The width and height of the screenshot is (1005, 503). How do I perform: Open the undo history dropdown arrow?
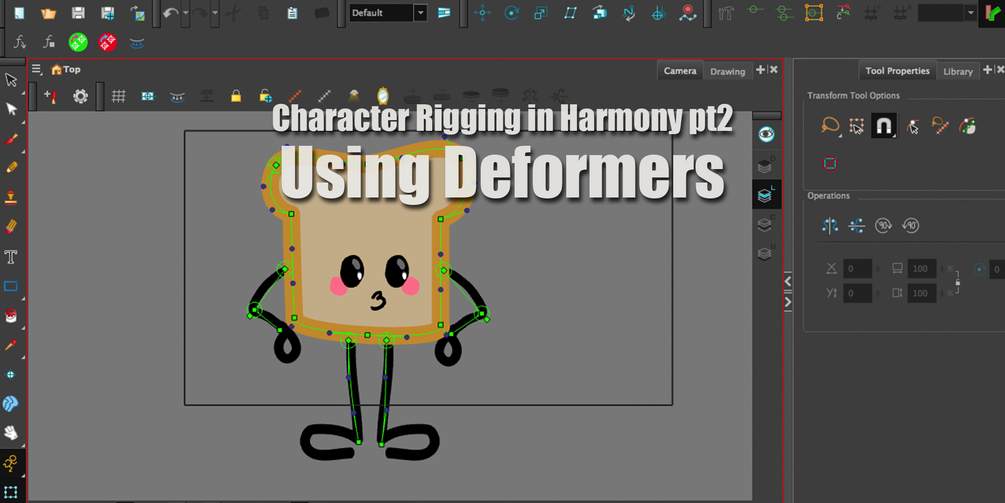pos(186,13)
